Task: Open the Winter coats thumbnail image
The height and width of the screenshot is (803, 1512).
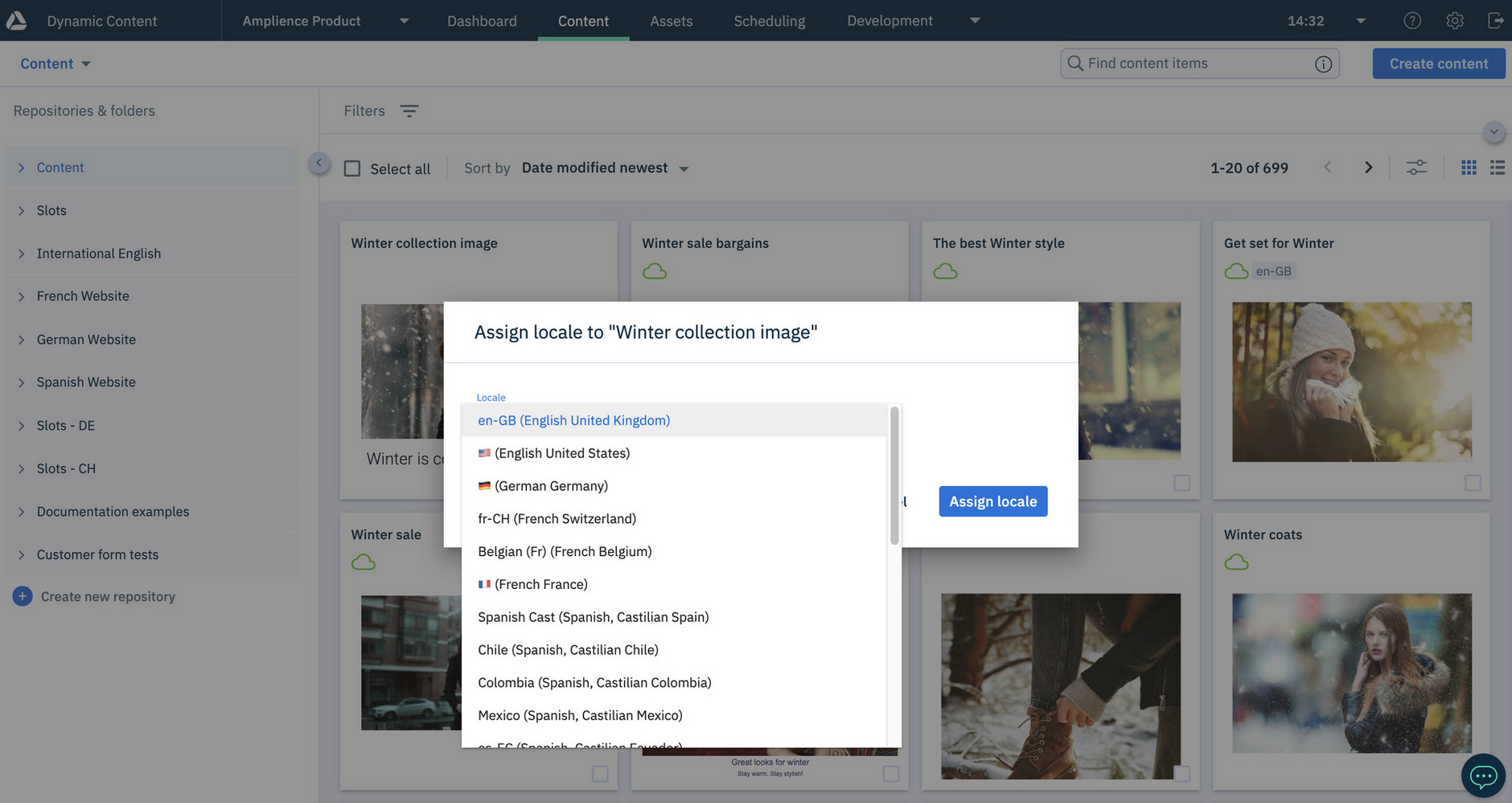Action: (x=1352, y=673)
